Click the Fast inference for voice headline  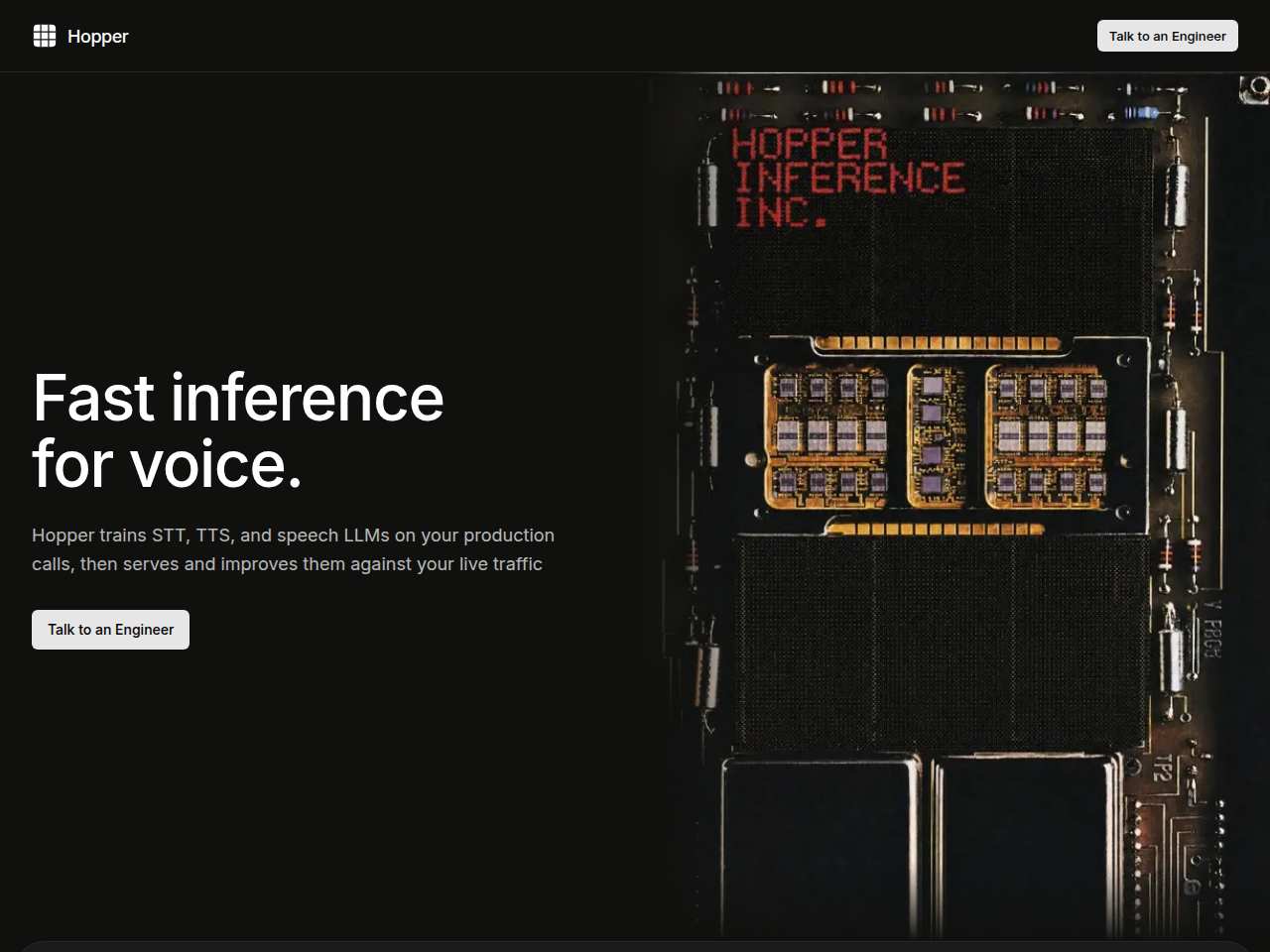click(238, 430)
